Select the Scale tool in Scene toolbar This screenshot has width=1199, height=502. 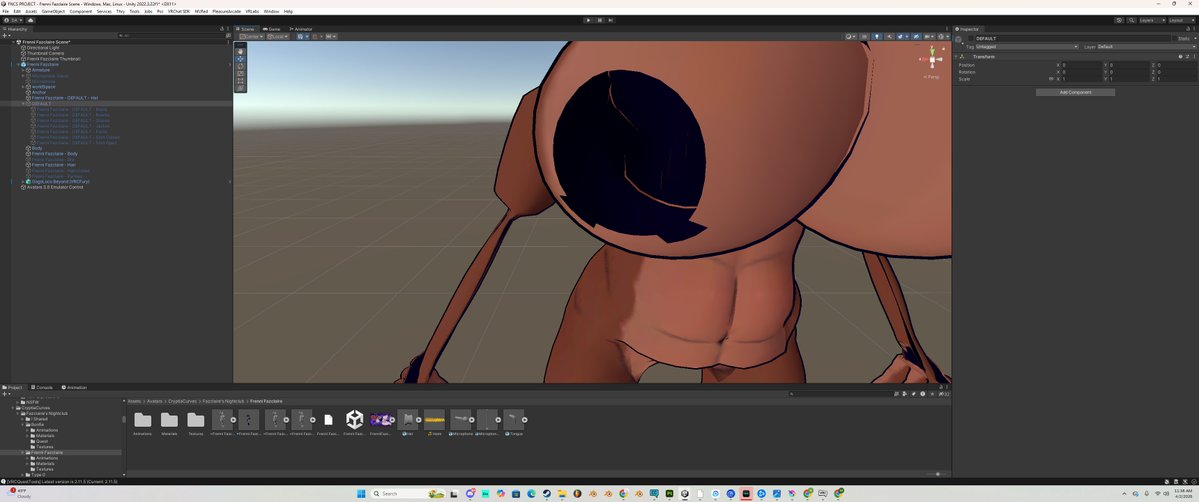241,73
